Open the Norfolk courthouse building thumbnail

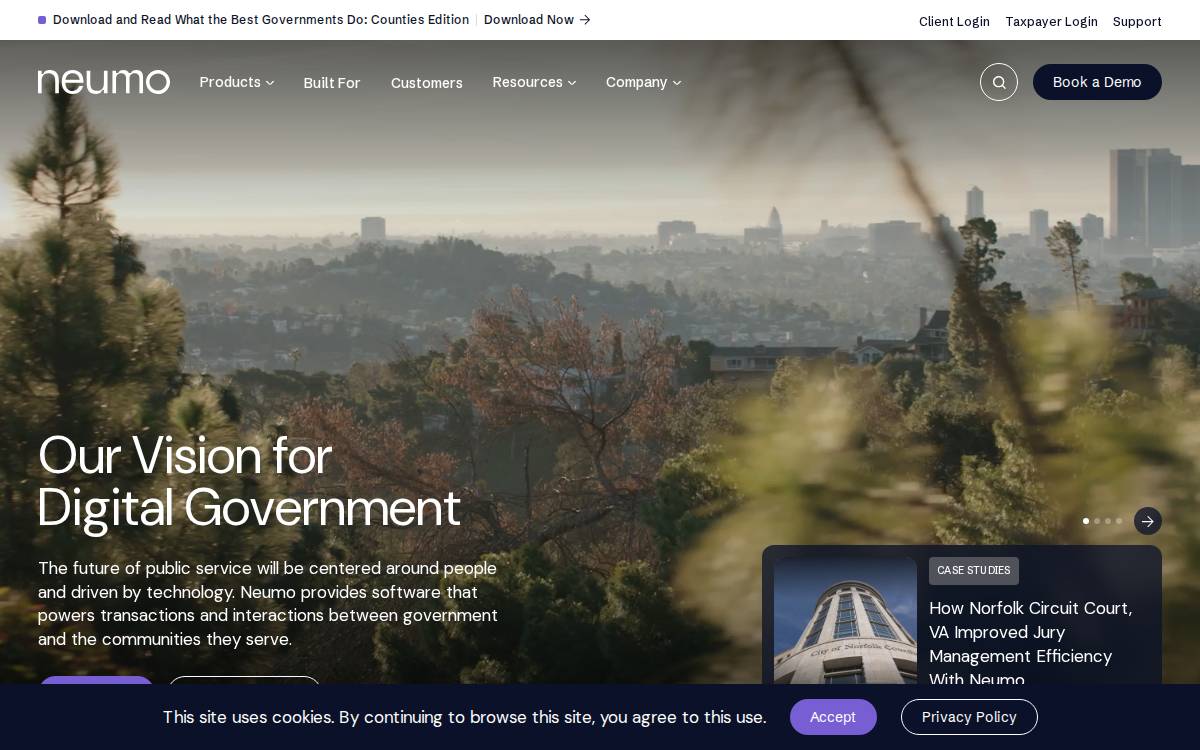click(845, 621)
